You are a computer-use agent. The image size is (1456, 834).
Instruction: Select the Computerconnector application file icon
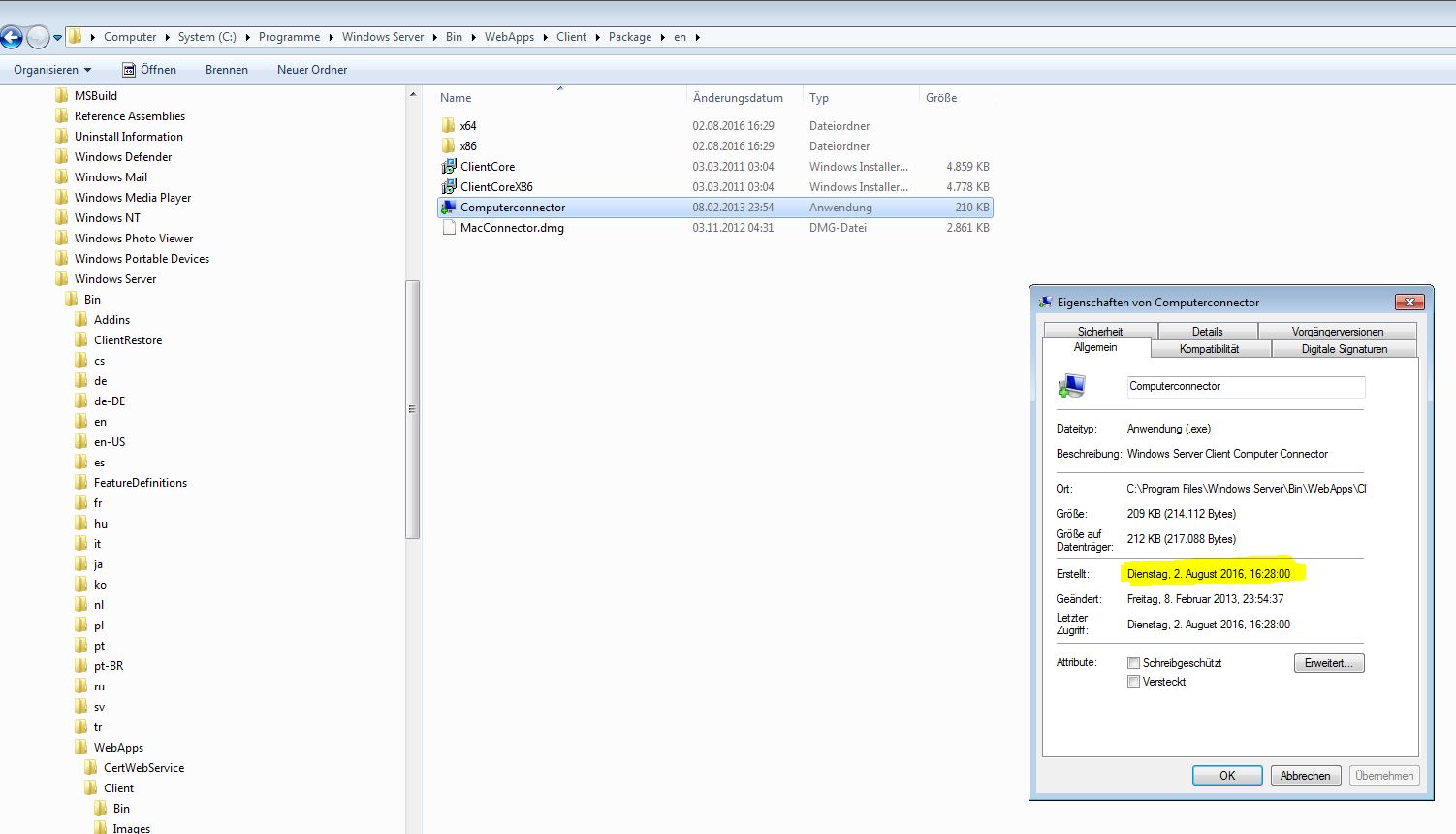[x=448, y=208]
